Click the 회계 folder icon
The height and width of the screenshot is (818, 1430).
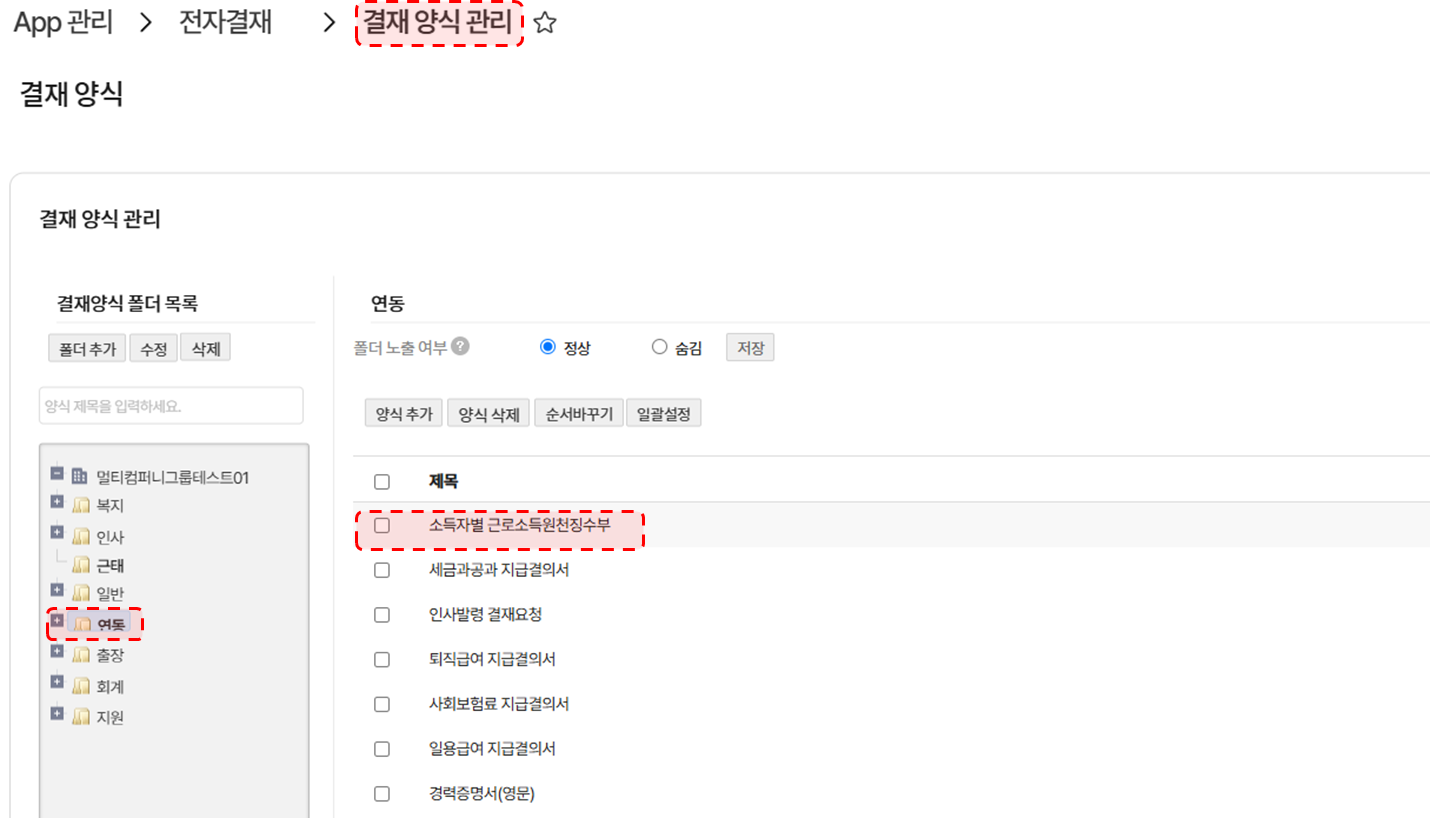coord(82,687)
